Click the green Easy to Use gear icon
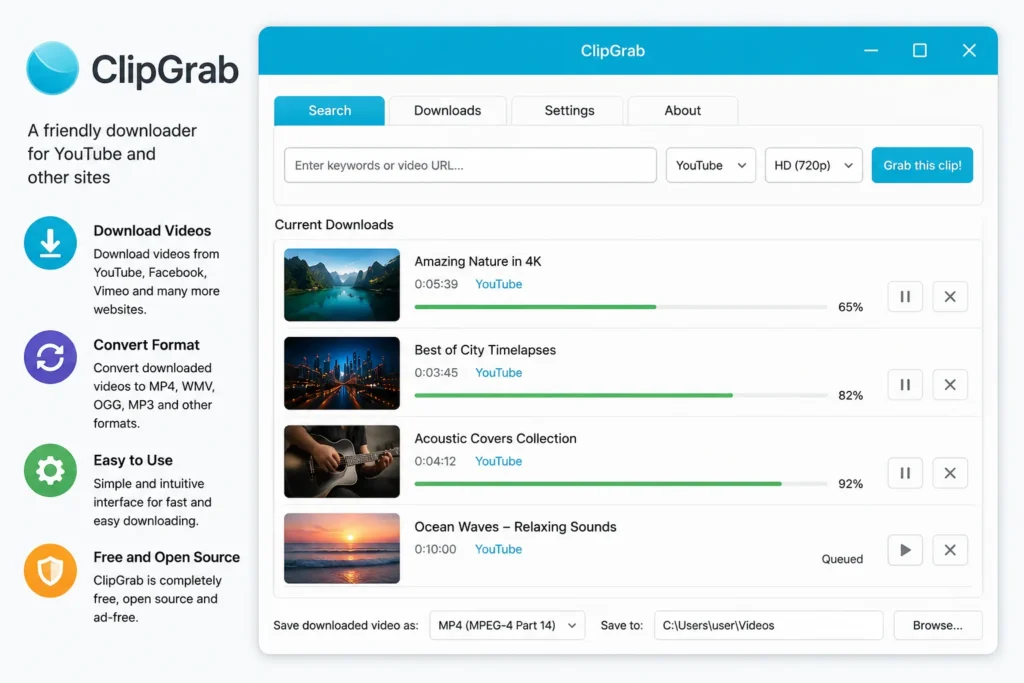This screenshot has height=683, width=1024. coord(50,470)
